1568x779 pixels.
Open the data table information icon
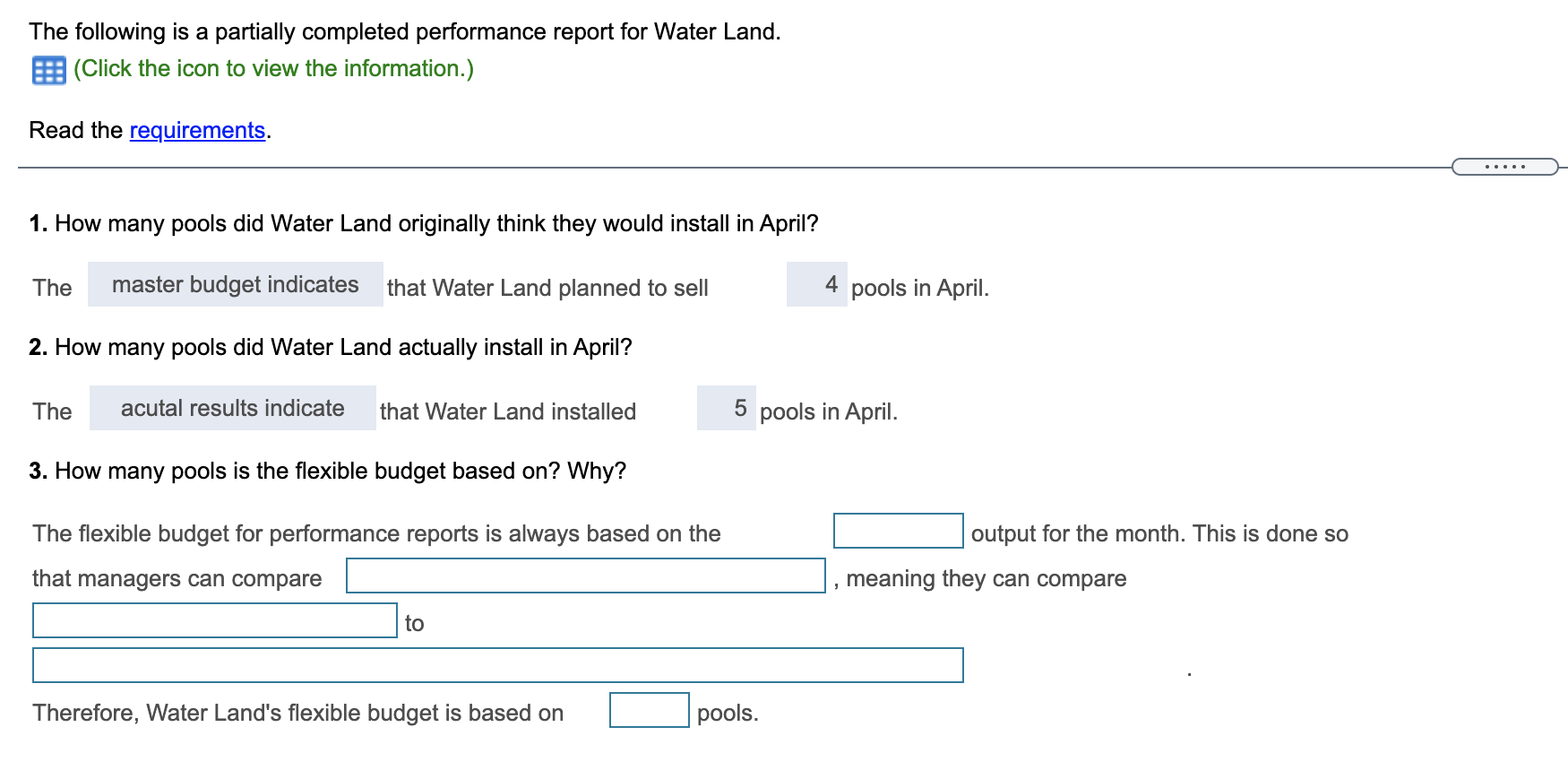[x=48, y=70]
